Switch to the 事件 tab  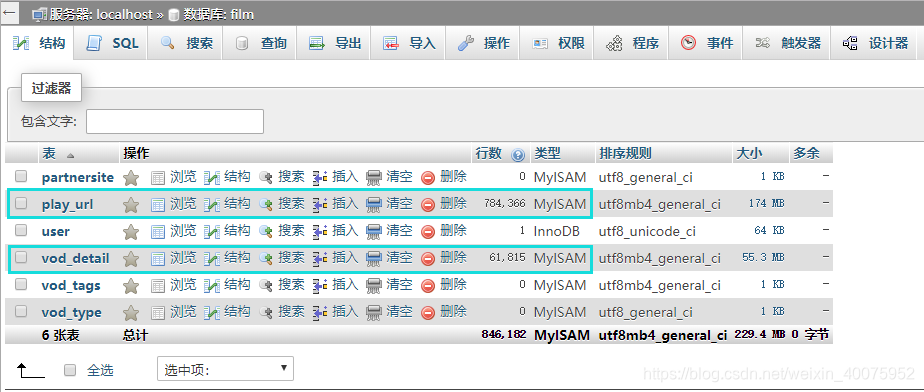(x=706, y=43)
